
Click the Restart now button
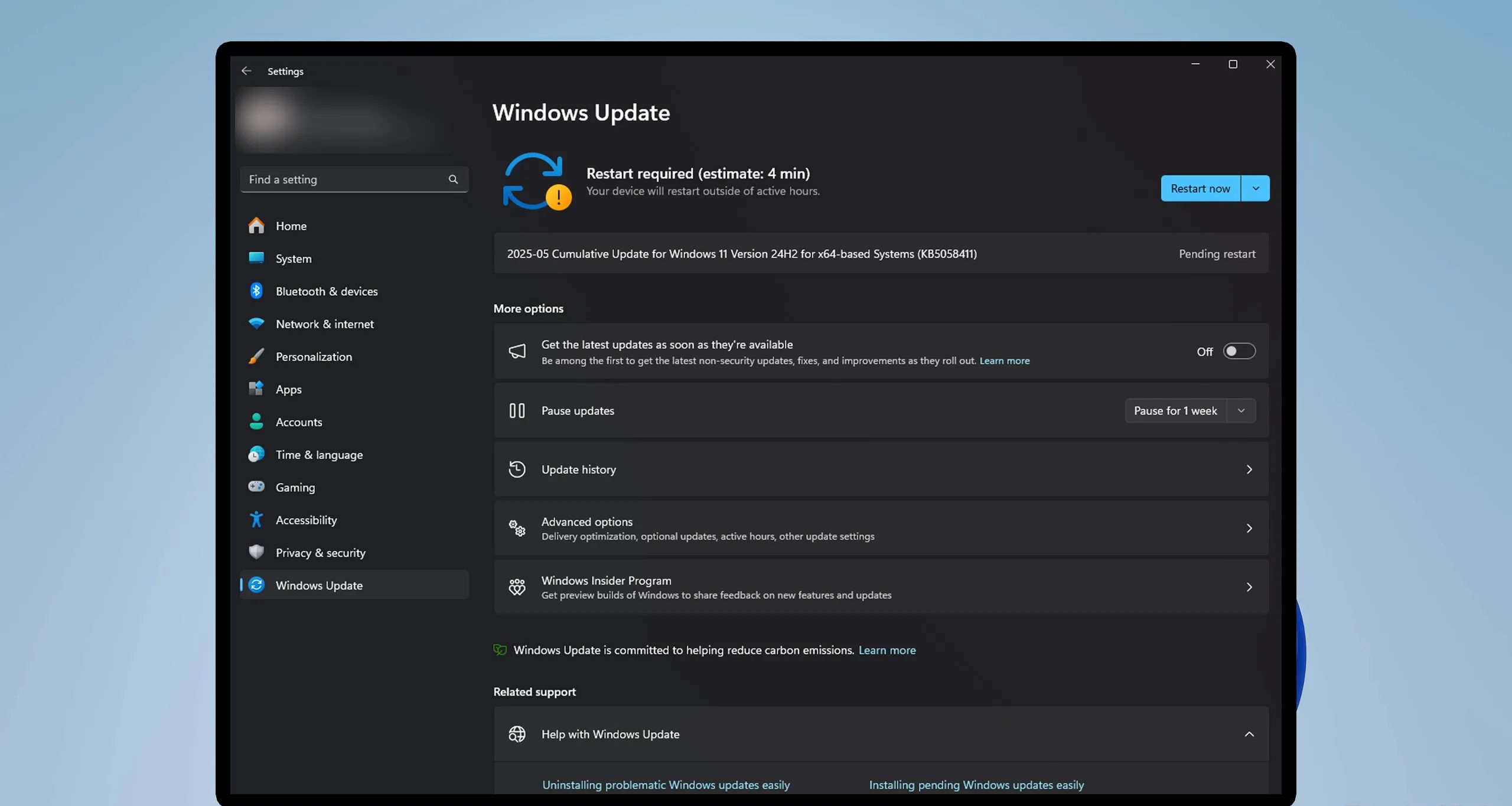(x=1200, y=188)
